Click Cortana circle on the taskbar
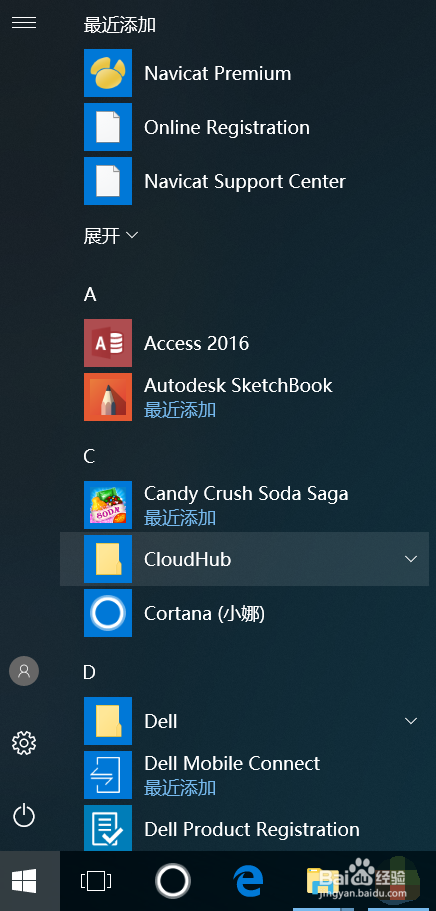Screen dimensions: 436x911 173,881
